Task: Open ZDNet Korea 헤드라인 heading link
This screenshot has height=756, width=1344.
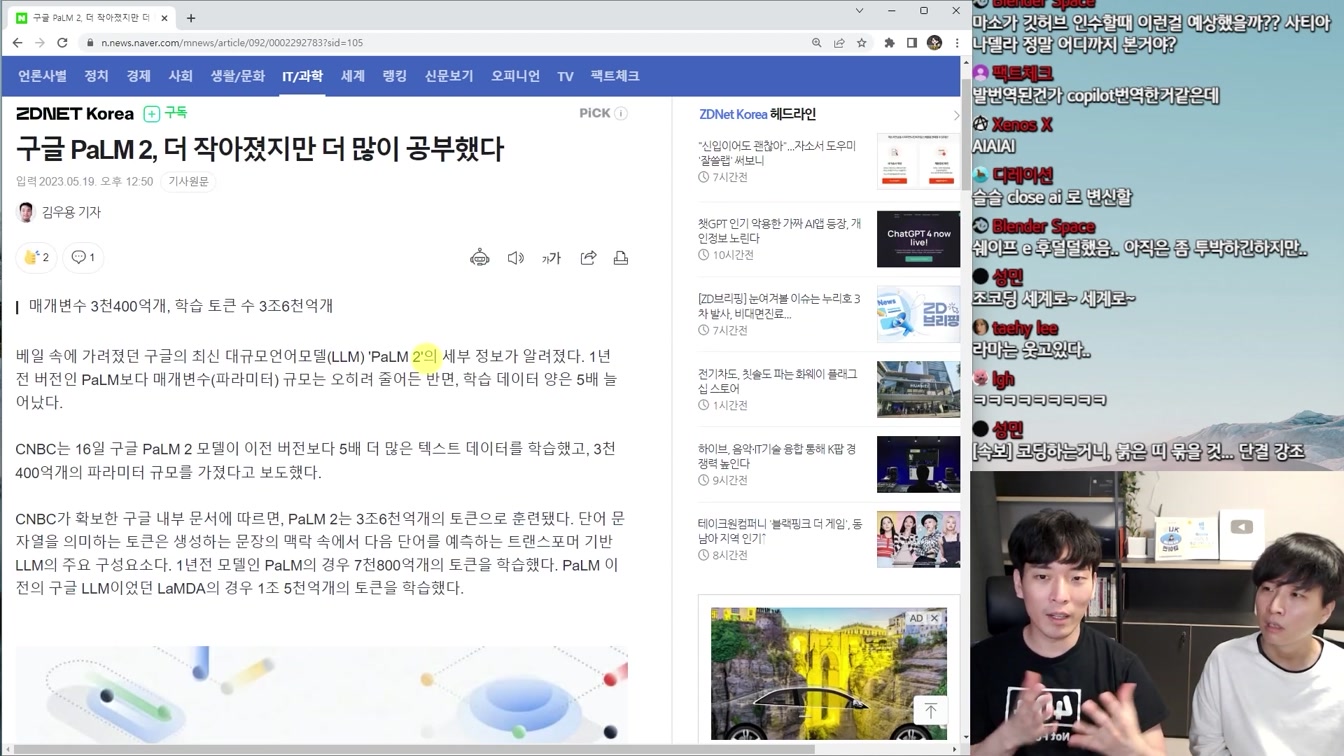Action: pos(757,114)
